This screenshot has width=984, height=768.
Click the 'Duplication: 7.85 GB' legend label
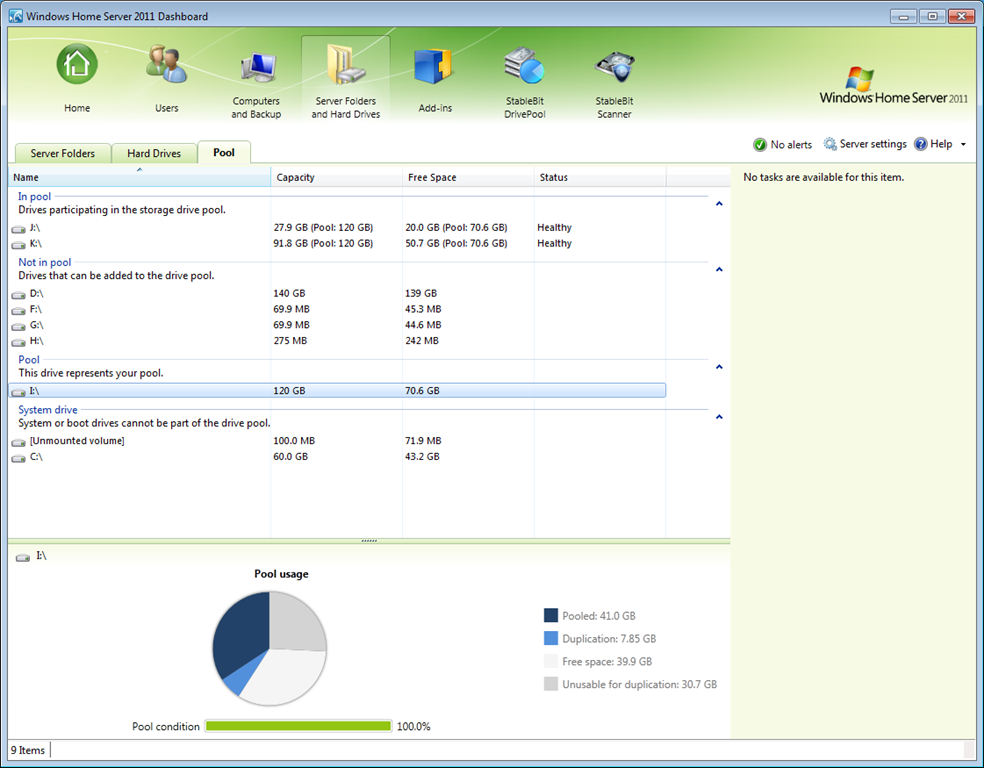pos(609,639)
